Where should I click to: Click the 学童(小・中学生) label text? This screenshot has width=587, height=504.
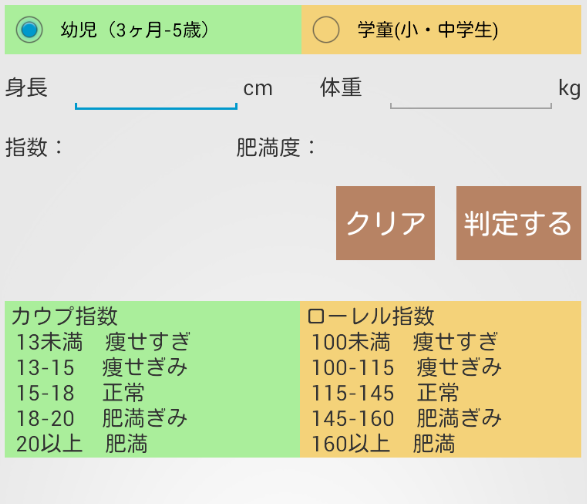pyautogui.click(x=428, y=30)
